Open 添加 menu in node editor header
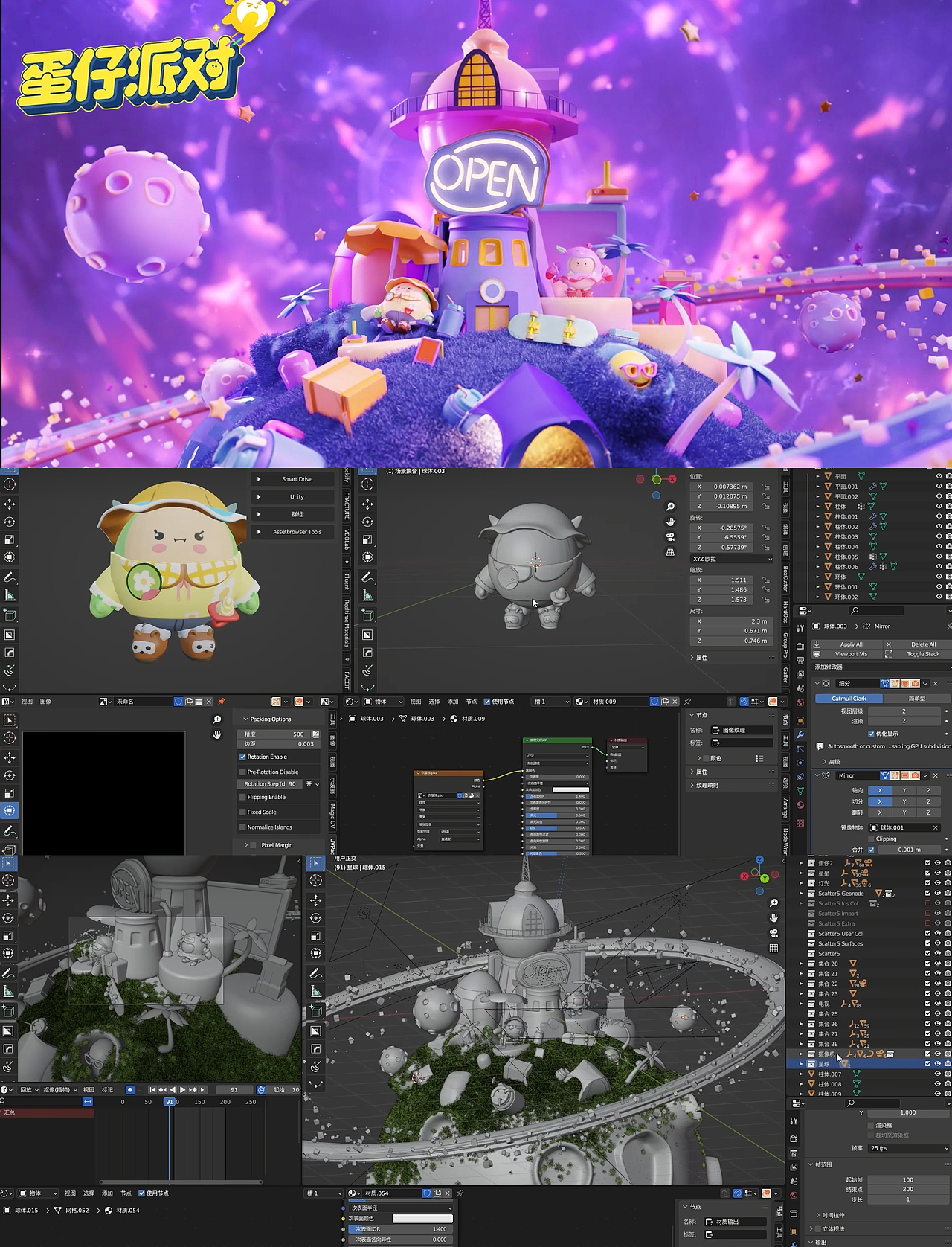 coord(453,702)
